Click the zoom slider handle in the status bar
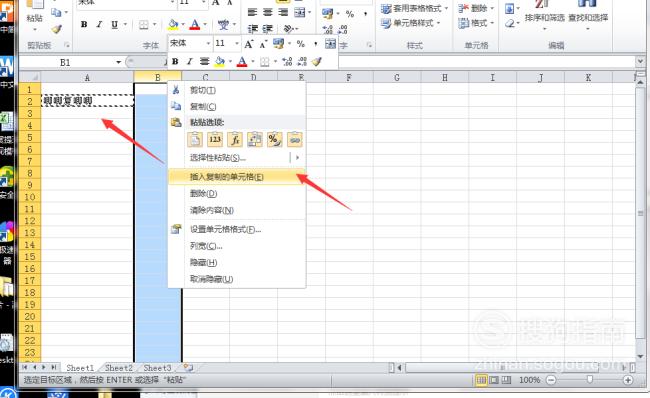This screenshot has width=650, height=398. pyautogui.click(x=589, y=380)
